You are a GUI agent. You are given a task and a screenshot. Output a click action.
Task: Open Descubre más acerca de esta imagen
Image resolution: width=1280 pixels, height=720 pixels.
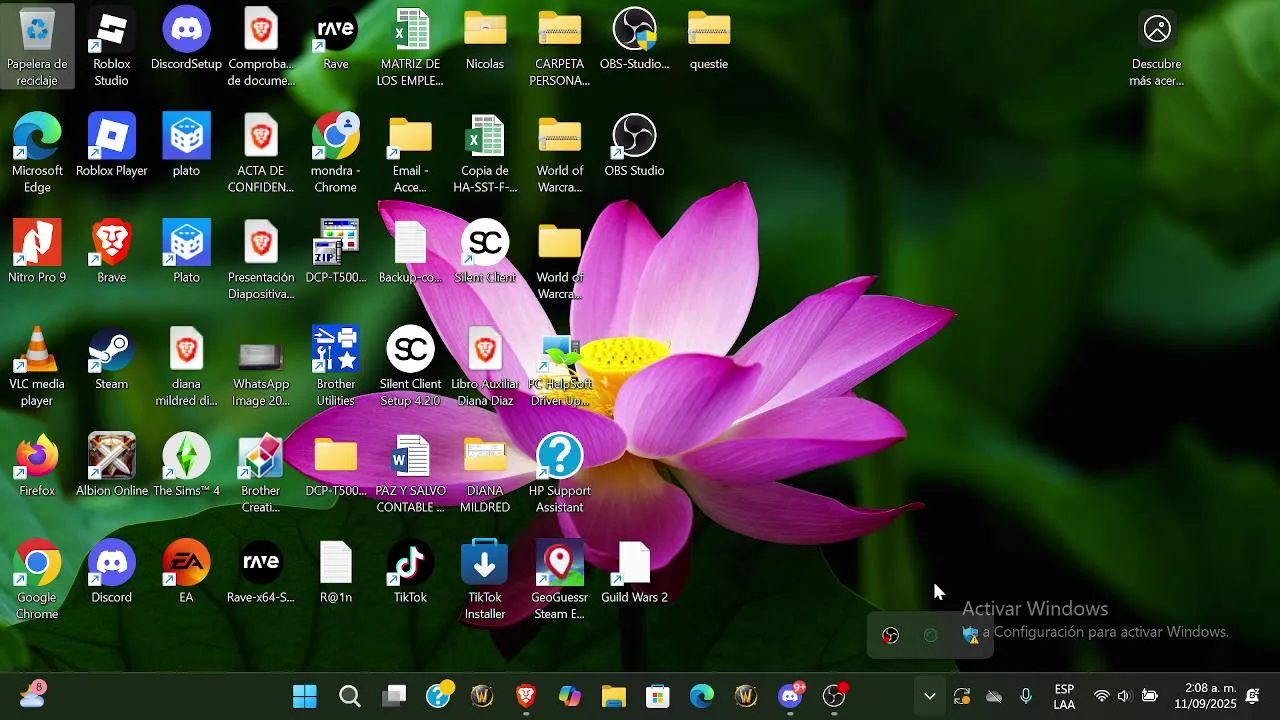(1157, 46)
